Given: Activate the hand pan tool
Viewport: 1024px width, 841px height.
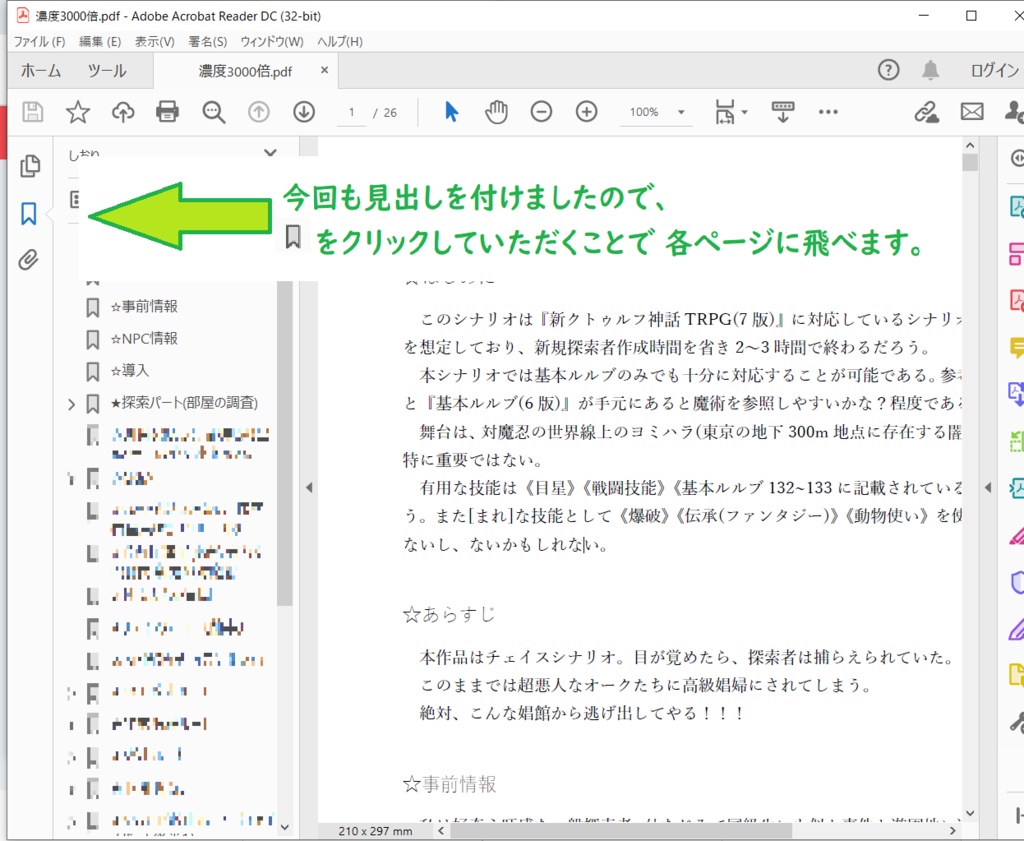Looking at the screenshot, I should [496, 112].
